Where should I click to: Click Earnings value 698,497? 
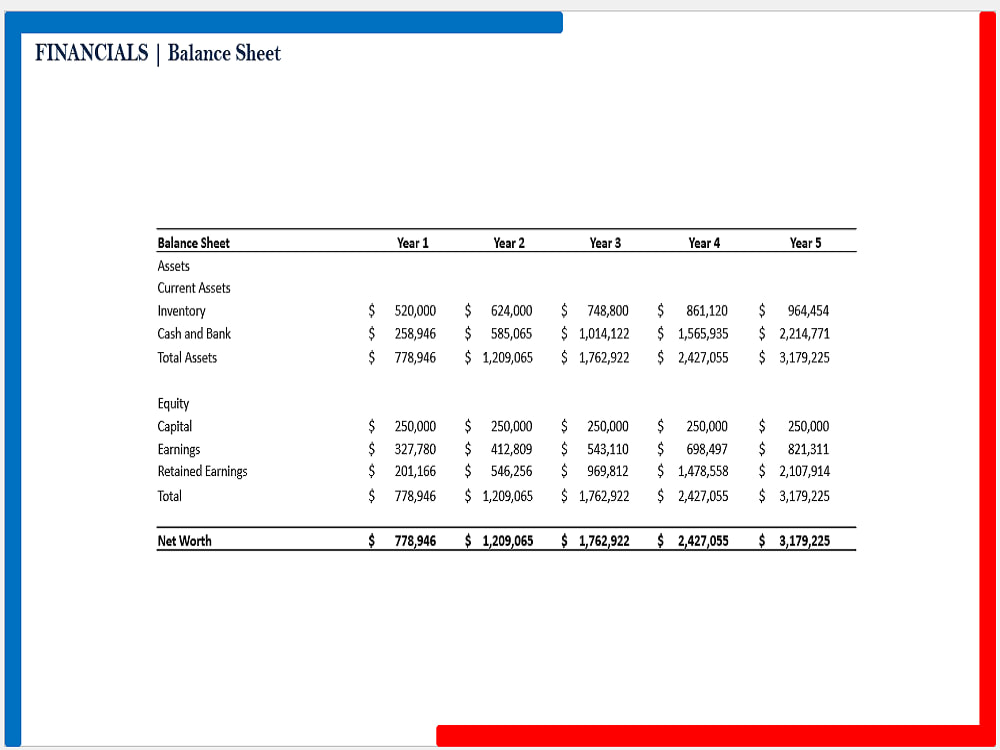pos(707,450)
